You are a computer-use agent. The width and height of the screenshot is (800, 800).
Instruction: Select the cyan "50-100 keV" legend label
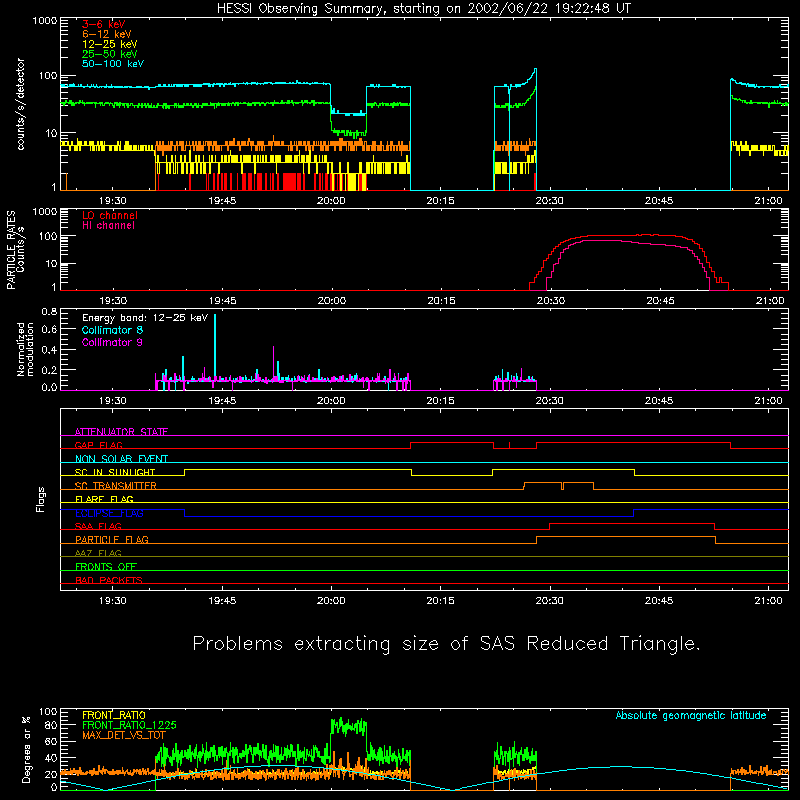coord(113,64)
